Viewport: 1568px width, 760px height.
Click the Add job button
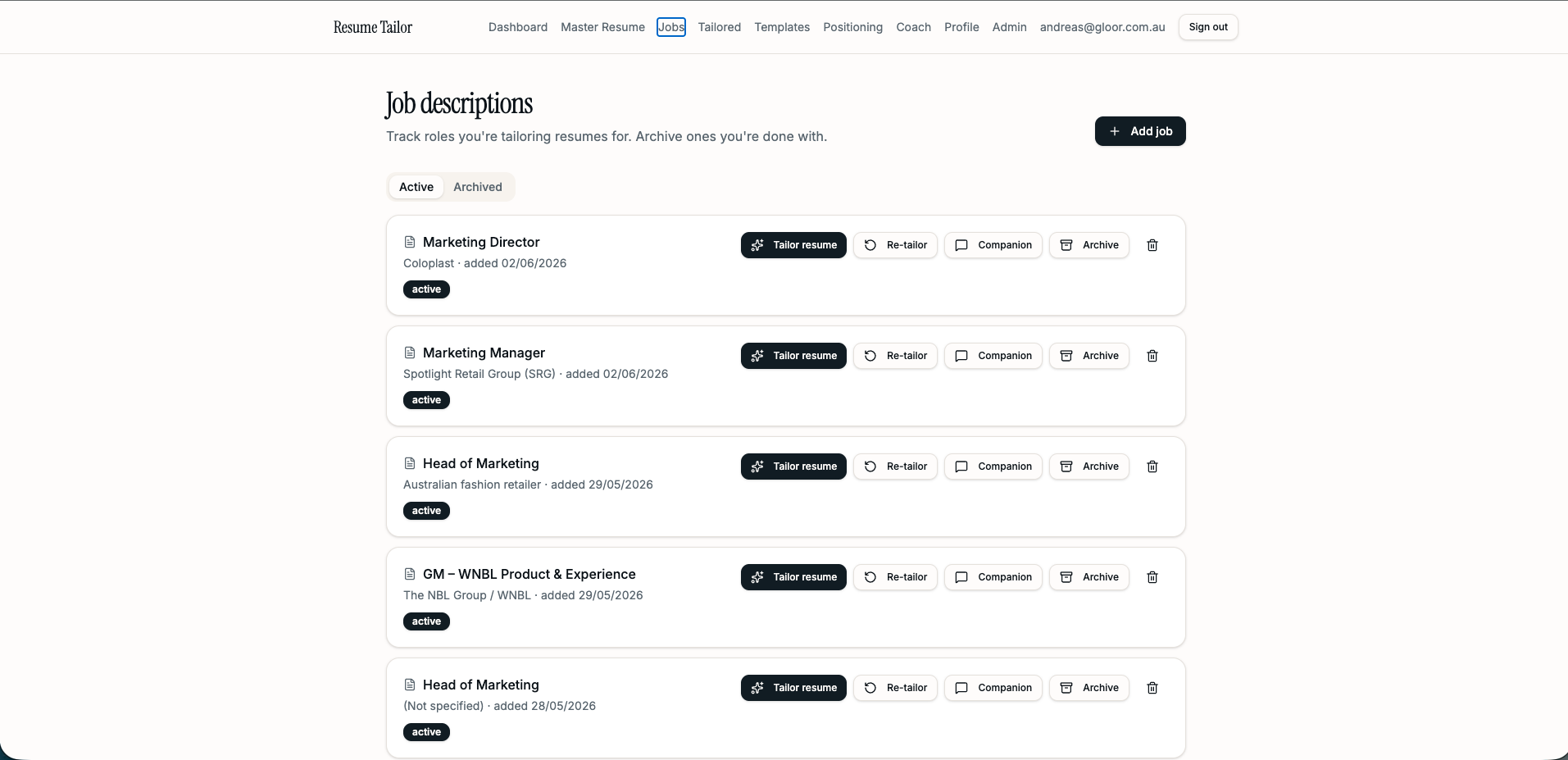(x=1140, y=131)
